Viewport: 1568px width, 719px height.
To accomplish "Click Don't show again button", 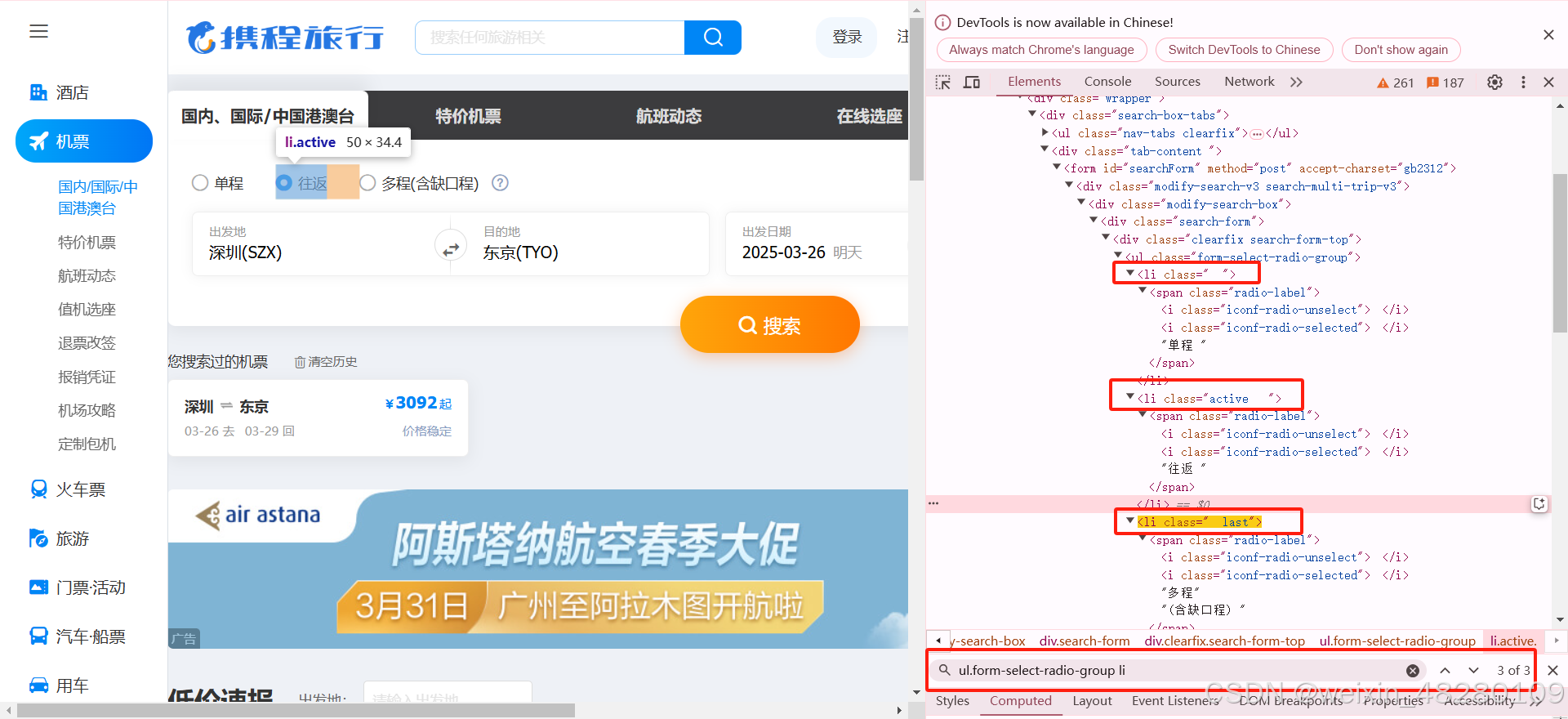I will point(1401,50).
